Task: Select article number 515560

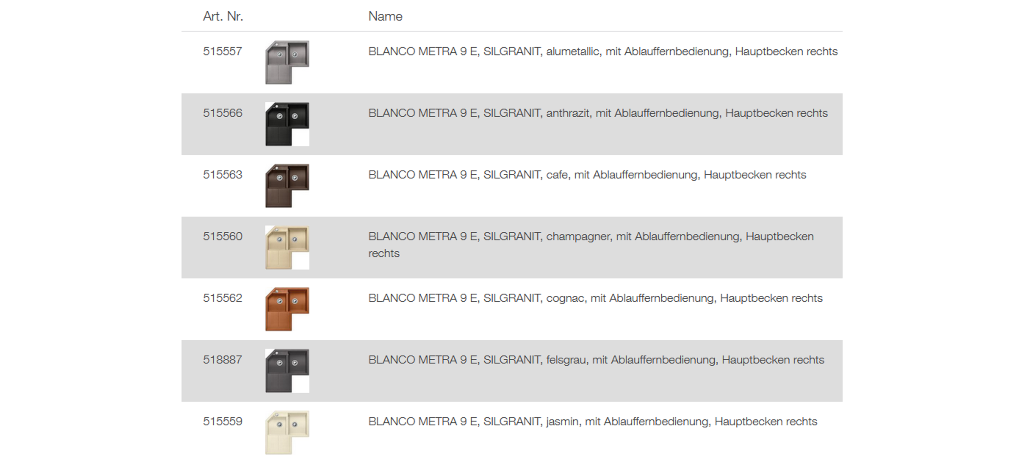Action: coord(223,236)
